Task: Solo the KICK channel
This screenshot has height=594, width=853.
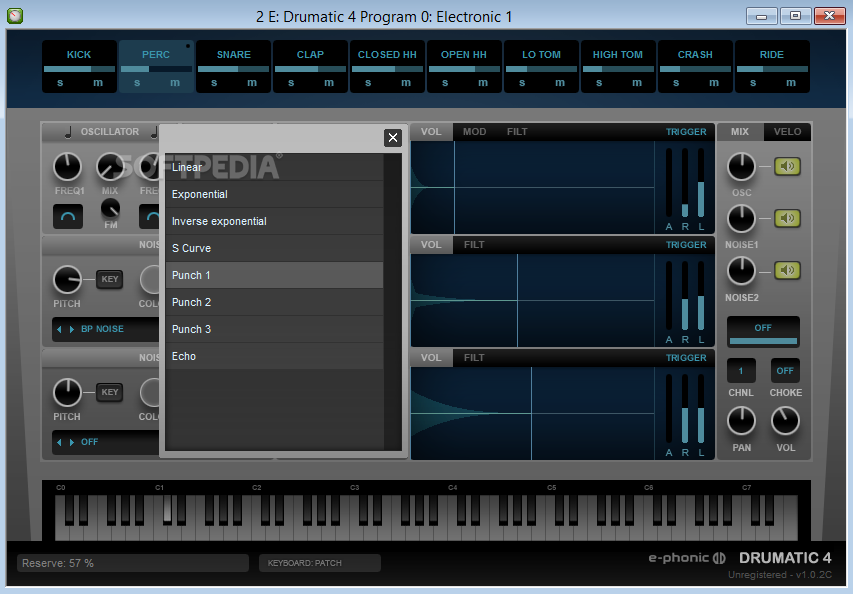Action: 60,83
